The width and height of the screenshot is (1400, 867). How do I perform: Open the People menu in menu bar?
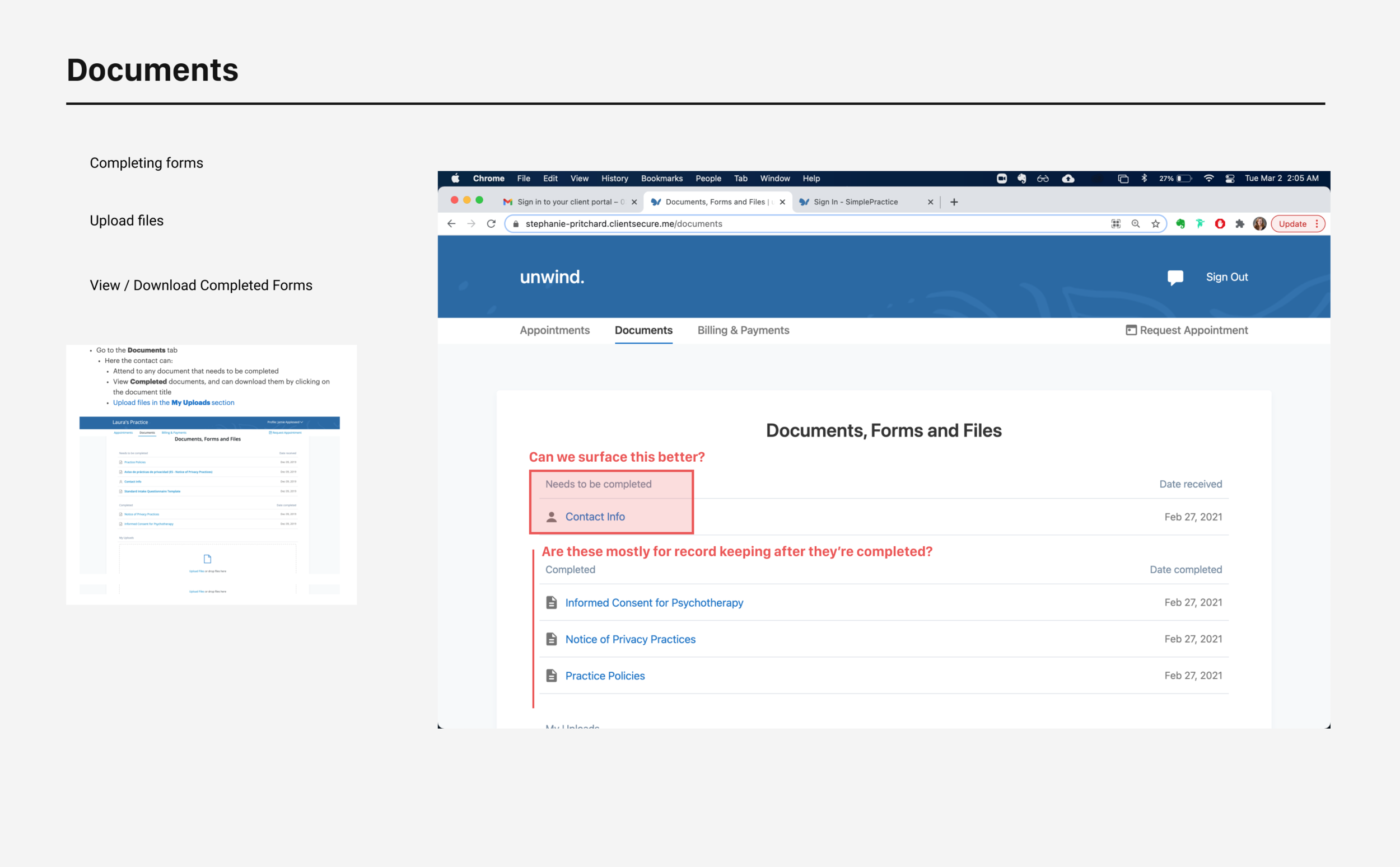[x=708, y=179]
